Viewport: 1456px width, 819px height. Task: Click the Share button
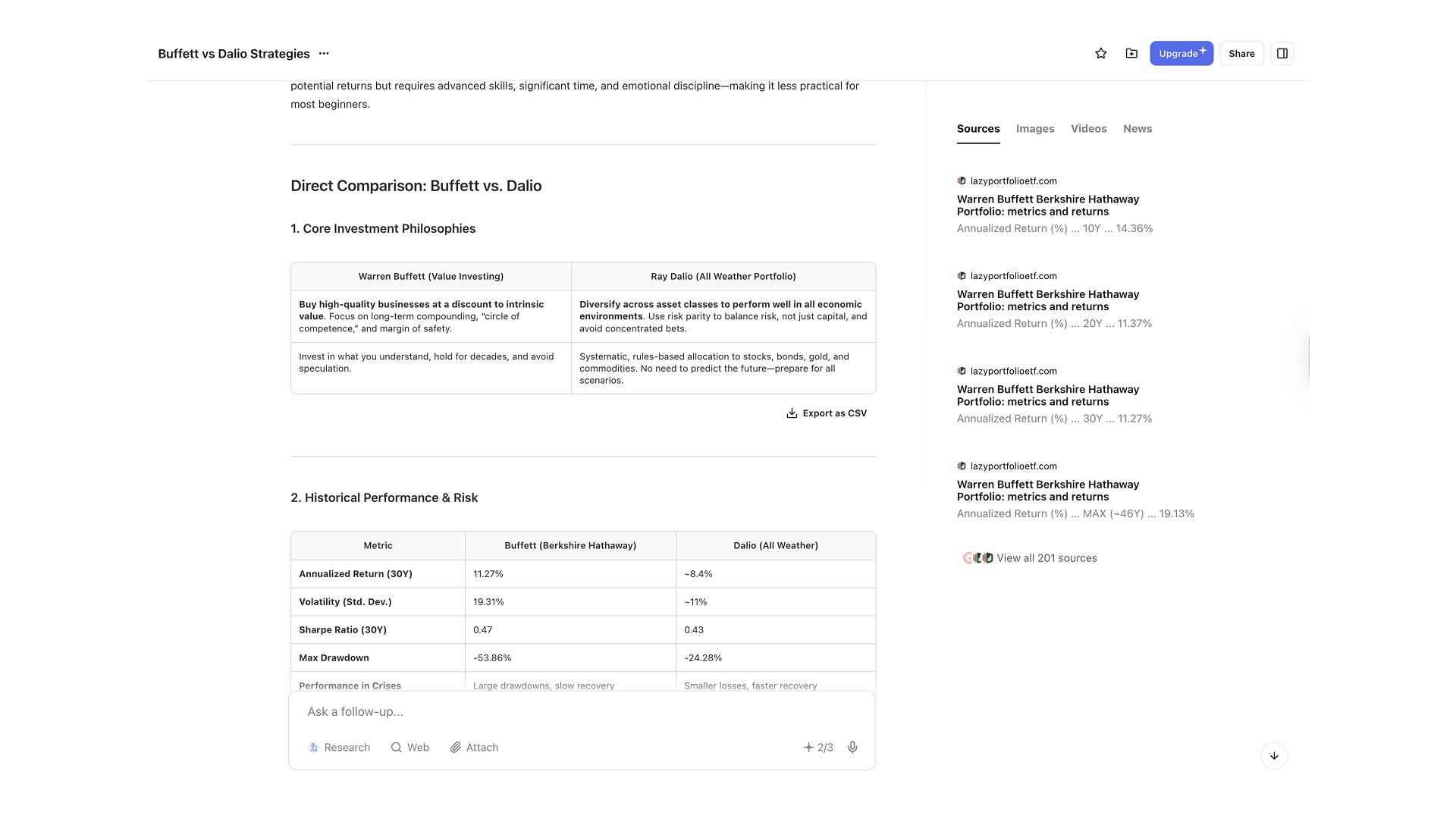pos(1241,54)
